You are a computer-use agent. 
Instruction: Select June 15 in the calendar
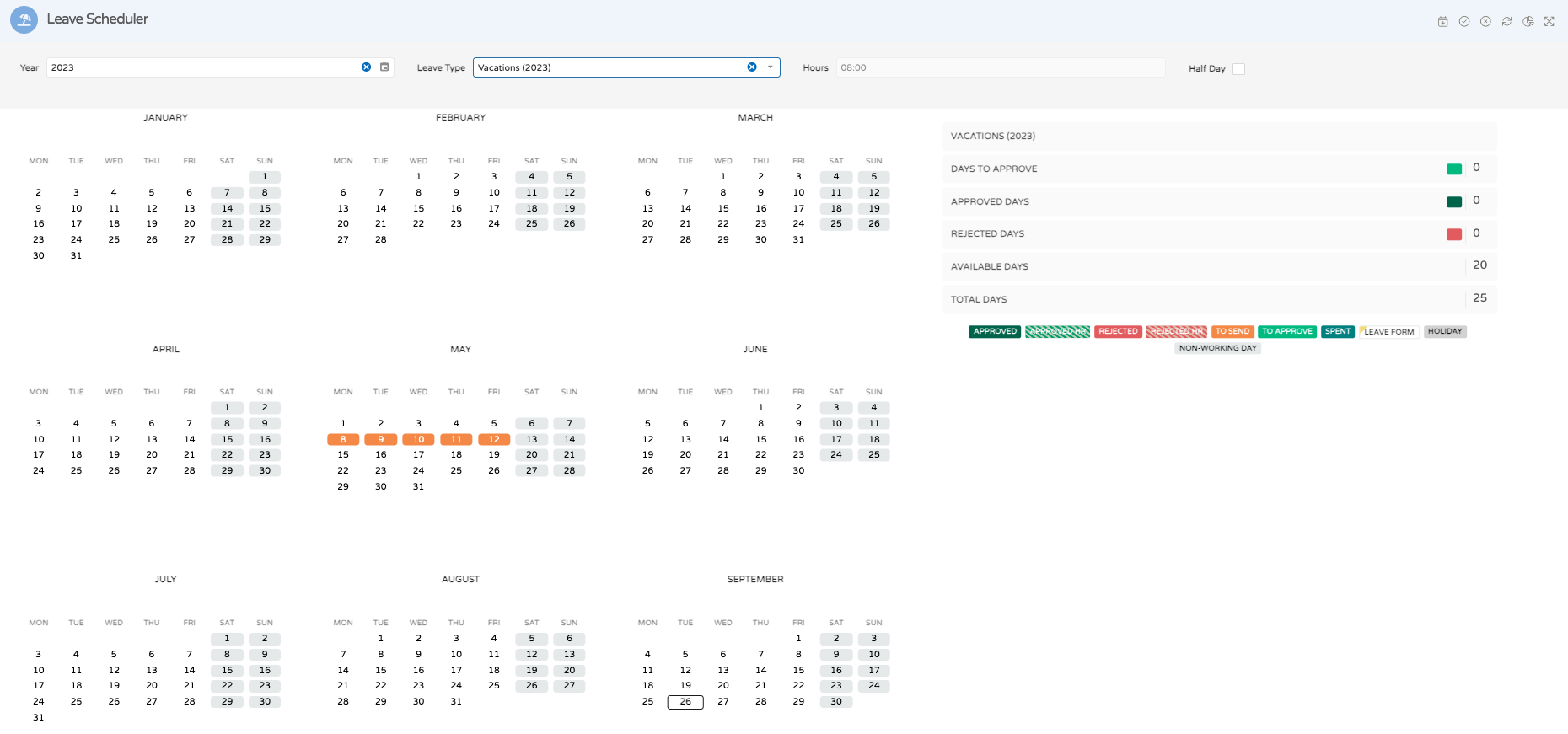(x=761, y=439)
